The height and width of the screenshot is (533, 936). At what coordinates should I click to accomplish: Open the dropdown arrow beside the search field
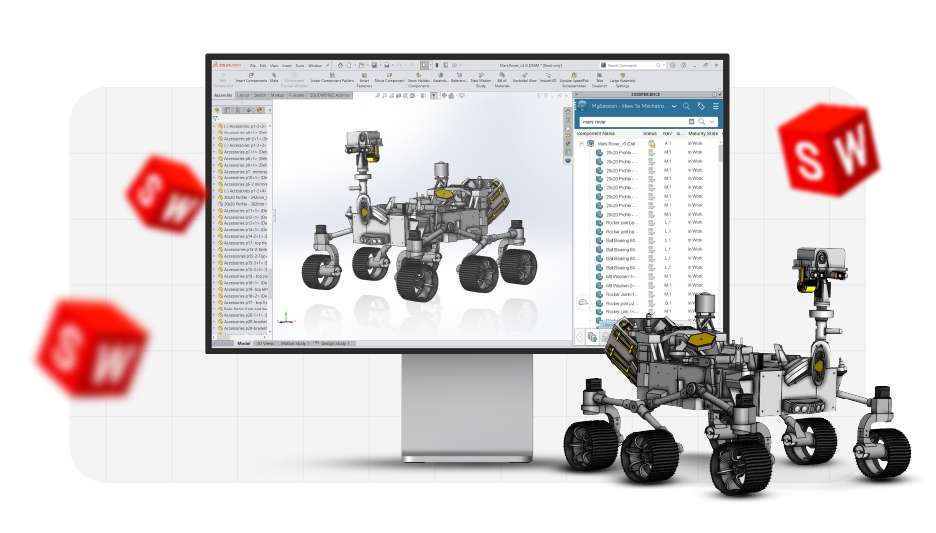[712, 122]
